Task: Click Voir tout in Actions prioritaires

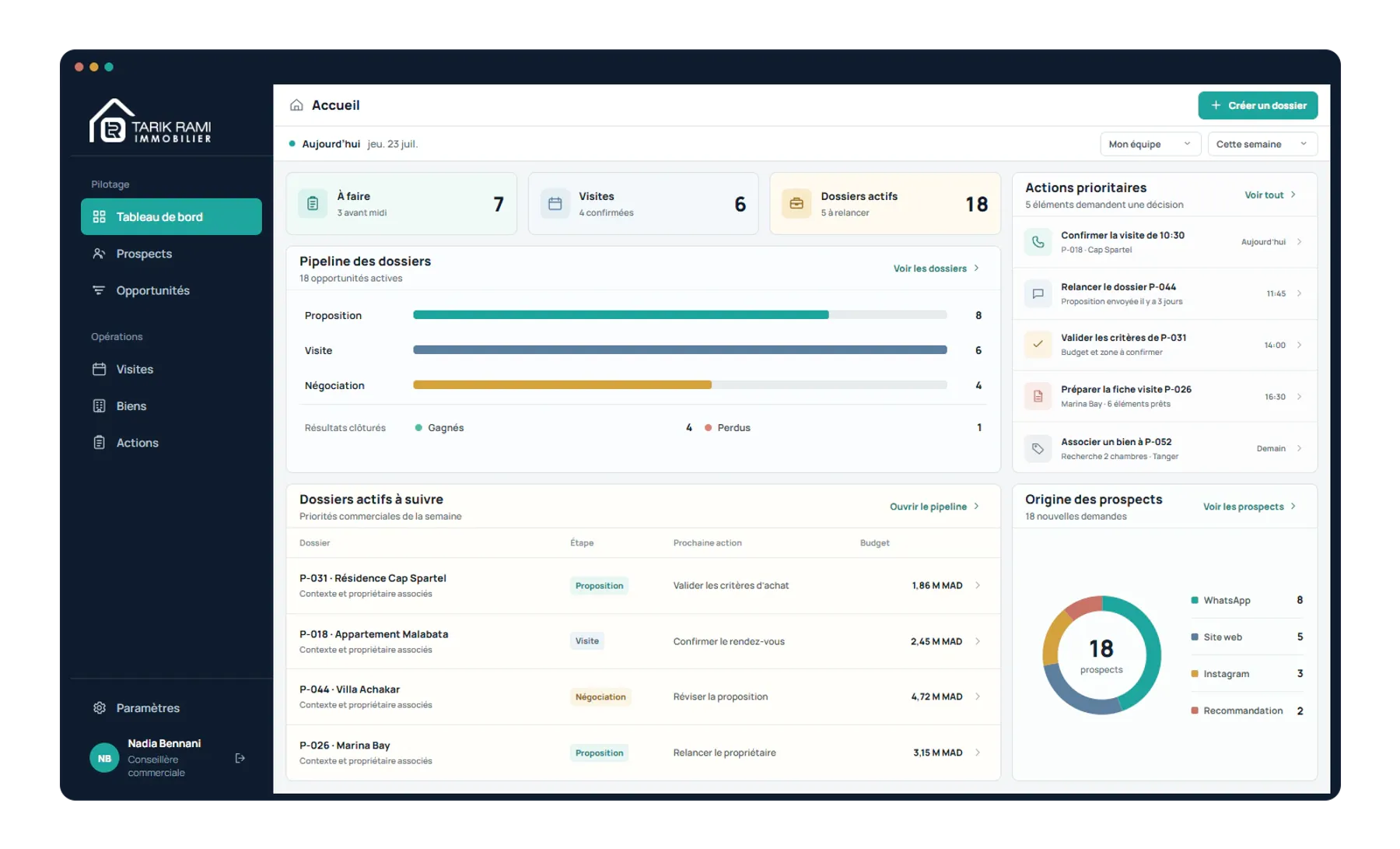Action: pyautogui.click(x=1270, y=195)
